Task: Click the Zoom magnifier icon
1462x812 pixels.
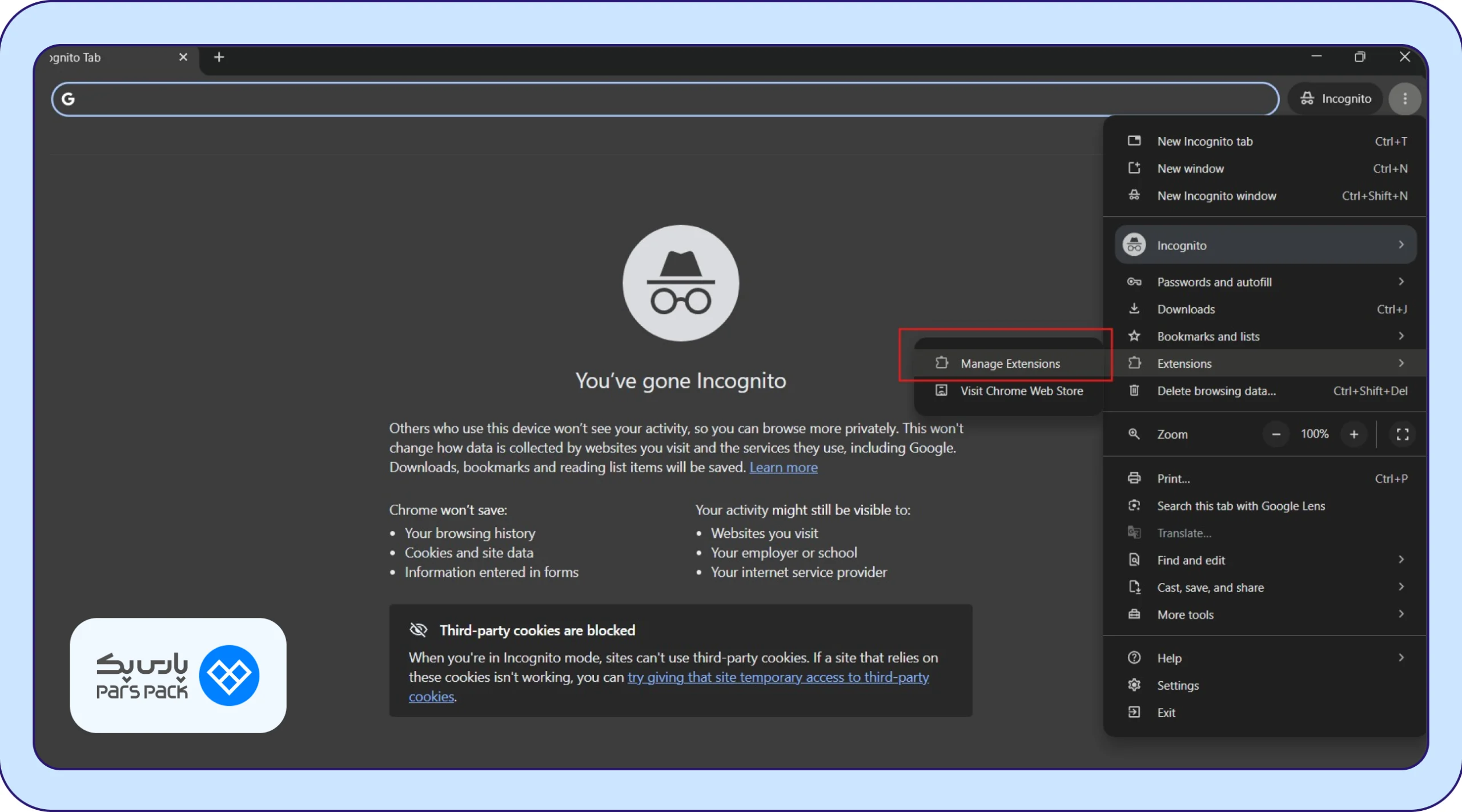Action: point(1134,434)
